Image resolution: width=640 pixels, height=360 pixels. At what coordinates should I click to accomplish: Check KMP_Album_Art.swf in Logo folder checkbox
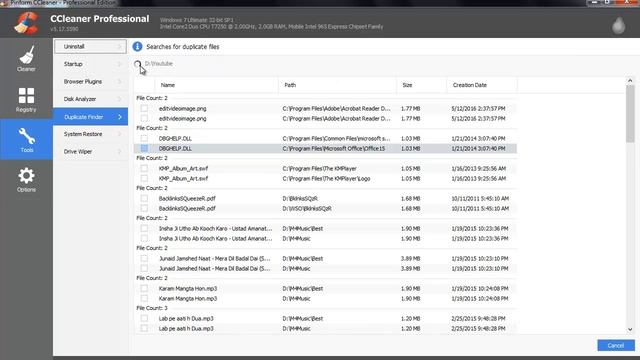point(144,178)
